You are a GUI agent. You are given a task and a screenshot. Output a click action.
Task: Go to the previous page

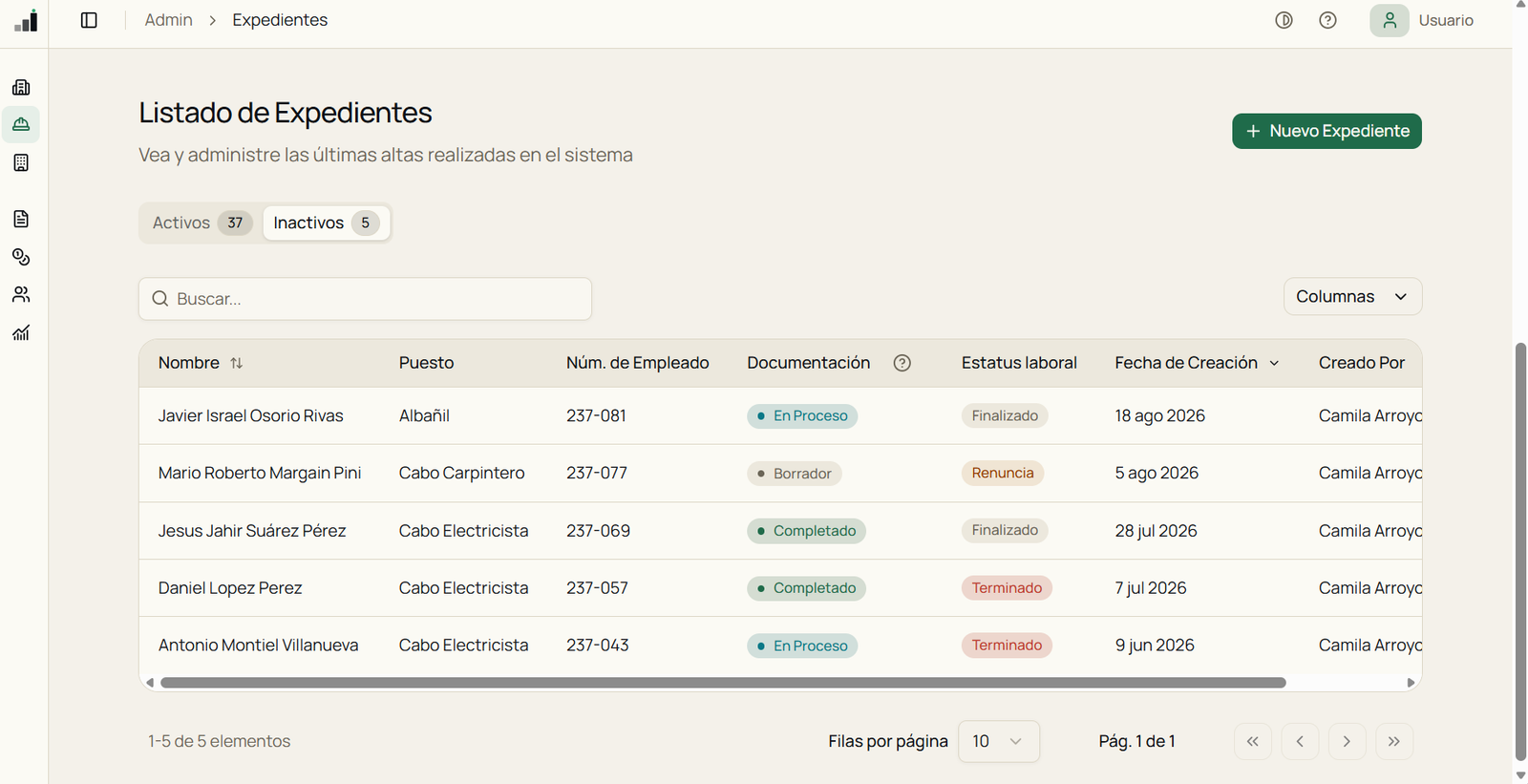(1300, 741)
